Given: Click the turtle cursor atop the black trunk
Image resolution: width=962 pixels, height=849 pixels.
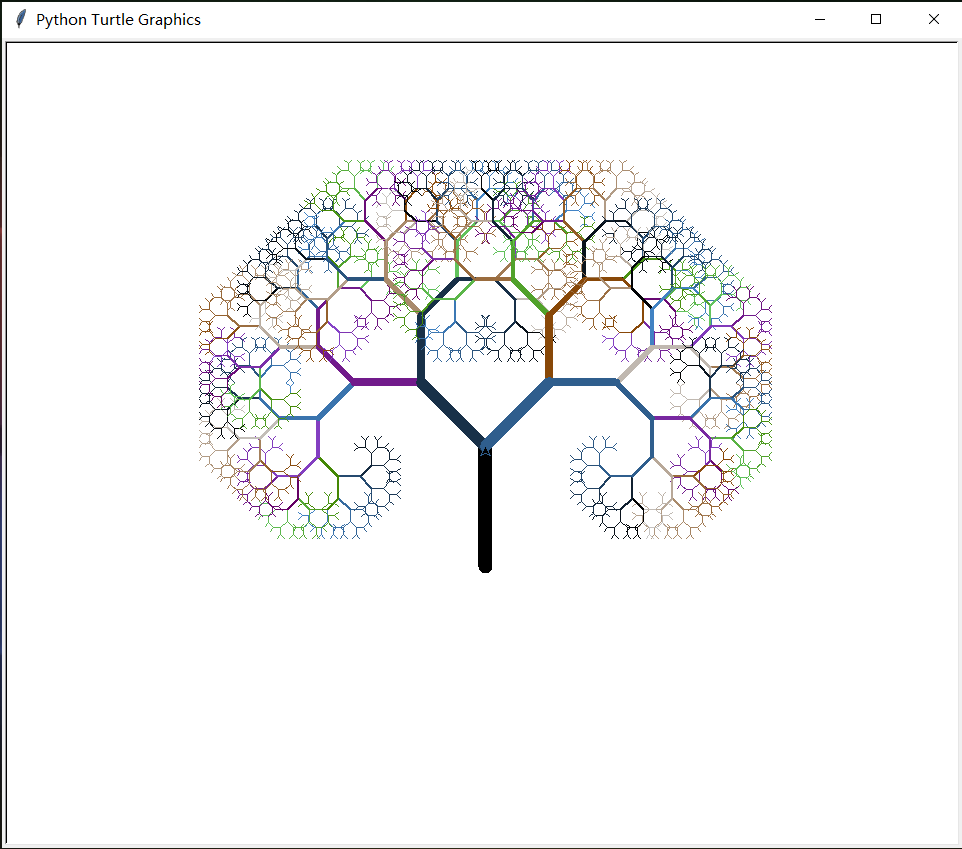Looking at the screenshot, I should [485, 451].
